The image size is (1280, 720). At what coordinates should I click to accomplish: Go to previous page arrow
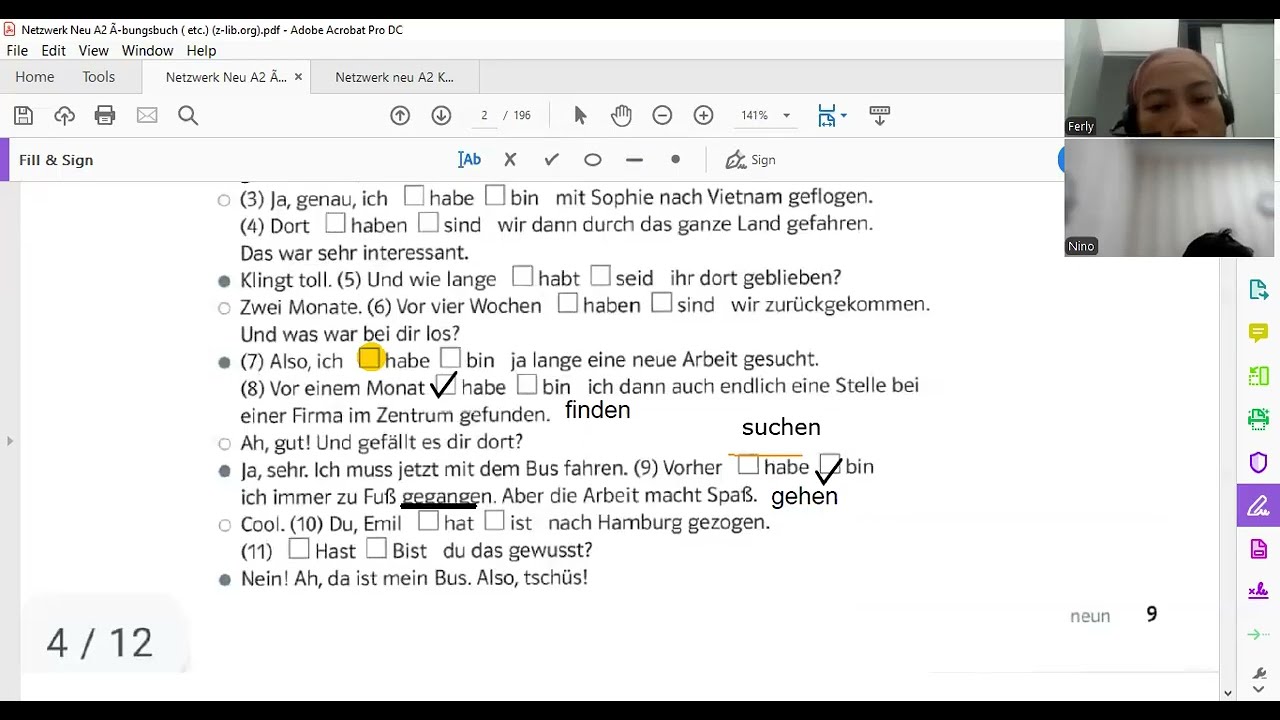point(400,116)
